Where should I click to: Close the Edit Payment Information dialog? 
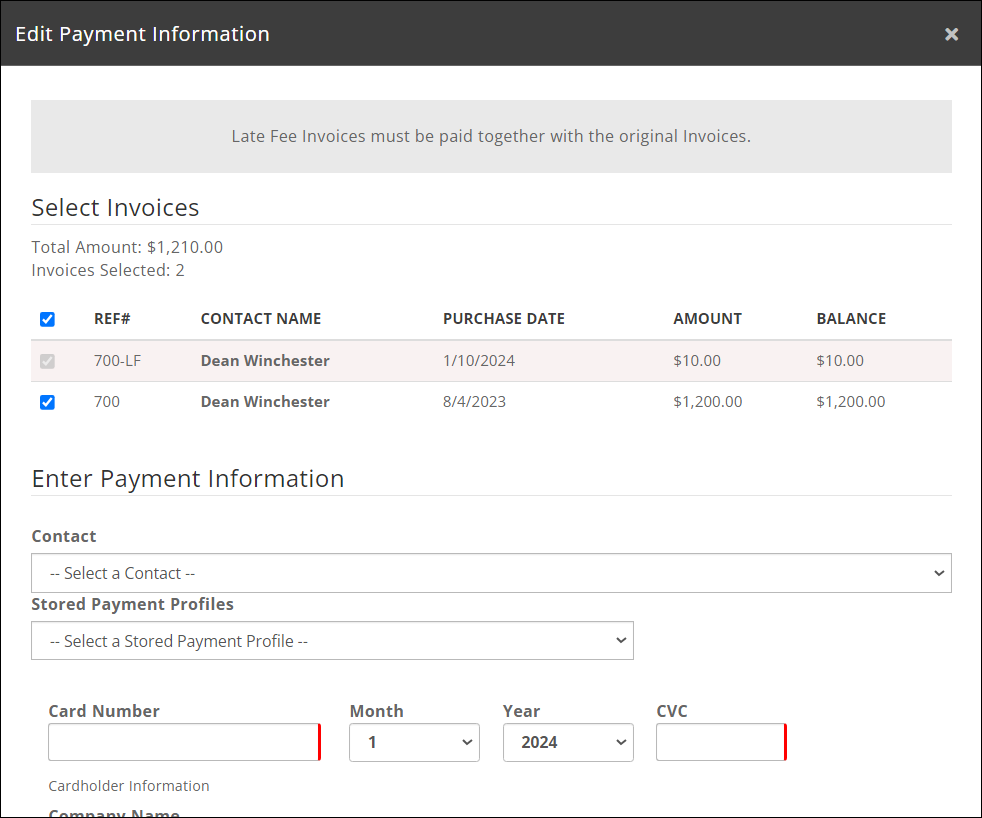click(x=951, y=34)
